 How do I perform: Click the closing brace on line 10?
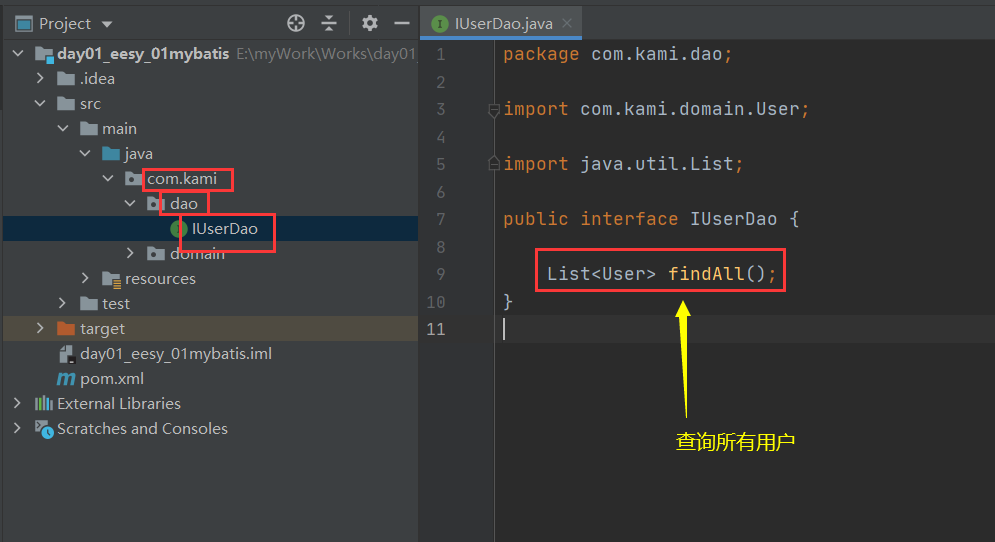[508, 301]
